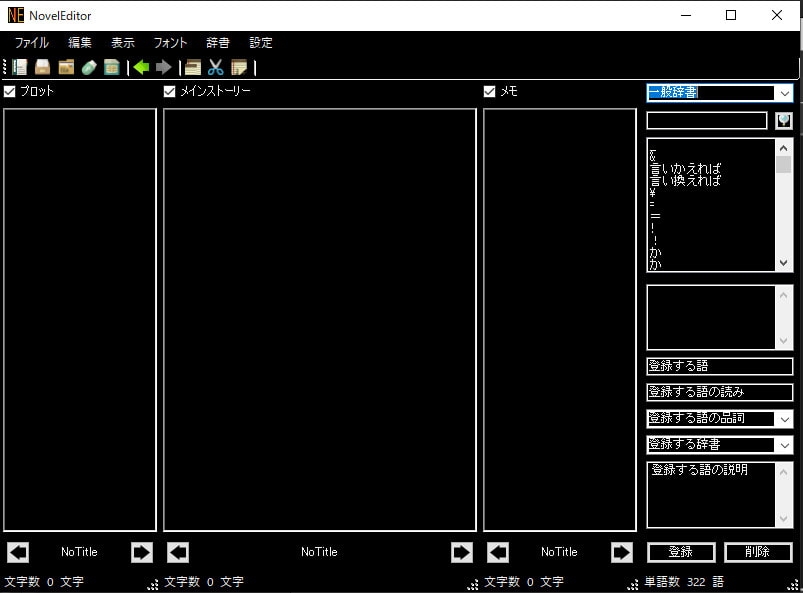Open the 辞書 menu
Image resolution: width=803 pixels, height=593 pixels.
tap(217, 43)
